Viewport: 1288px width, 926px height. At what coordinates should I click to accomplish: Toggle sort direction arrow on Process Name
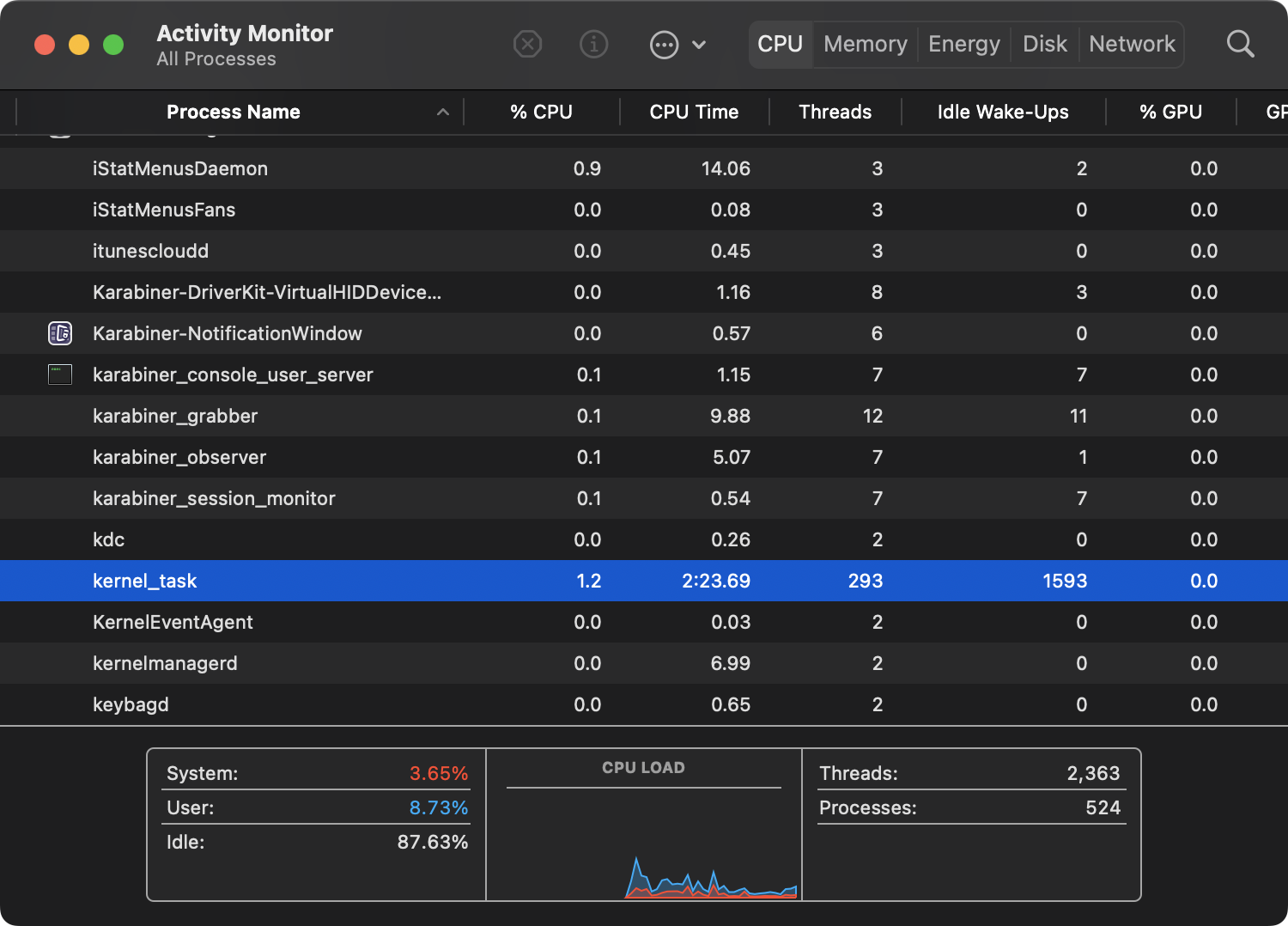pyautogui.click(x=443, y=112)
